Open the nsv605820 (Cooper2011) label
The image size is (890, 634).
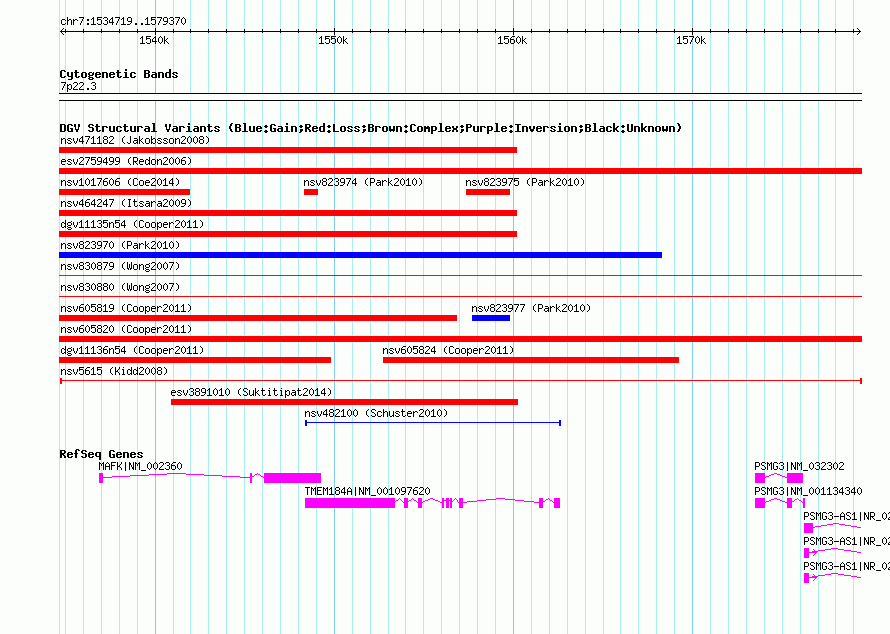click(x=126, y=329)
